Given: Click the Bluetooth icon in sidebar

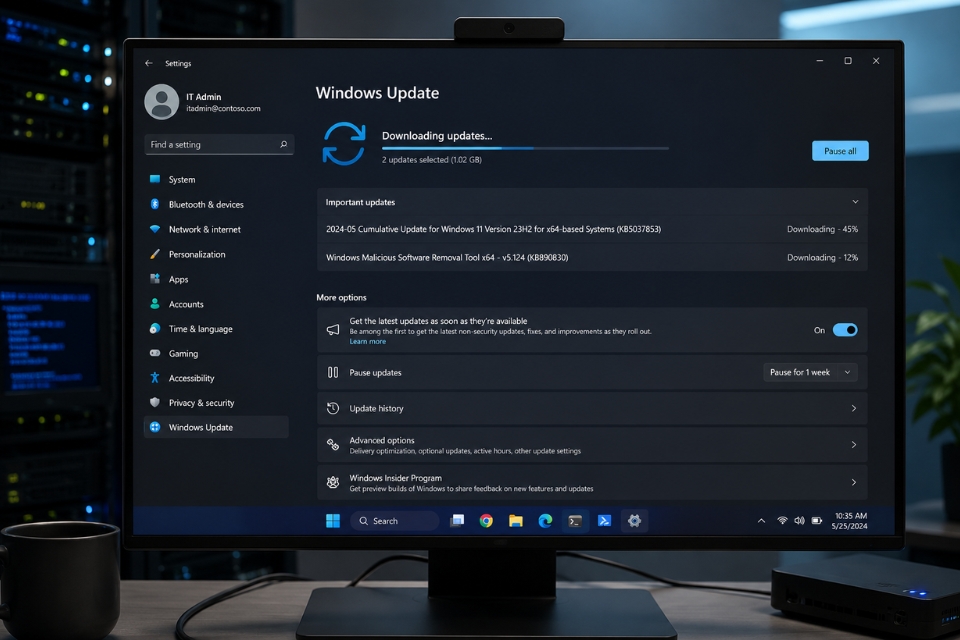Looking at the screenshot, I should tap(155, 204).
